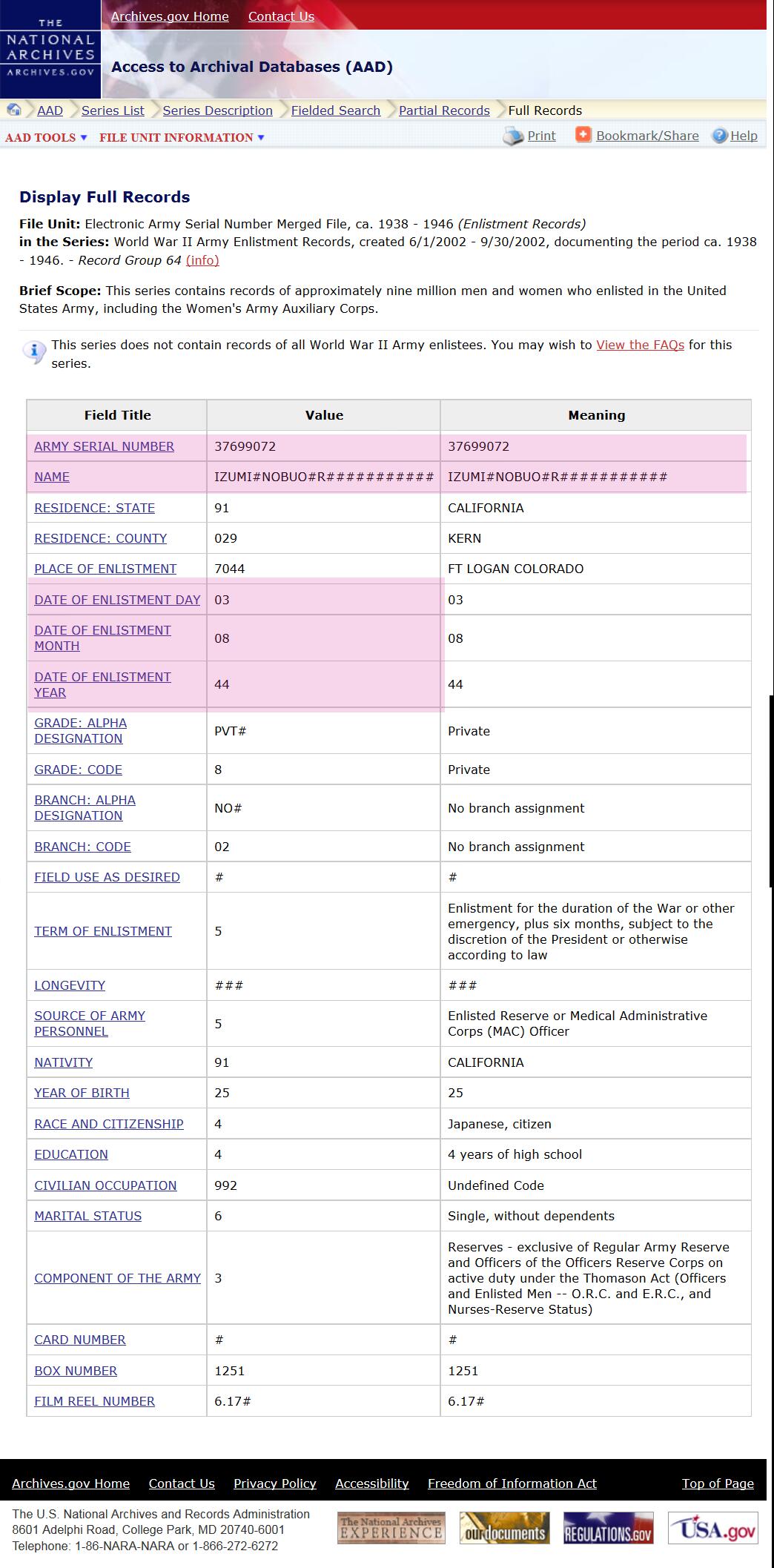Image resolution: width=774 pixels, height=1568 pixels.
Task: Click the Print link
Action: (x=541, y=136)
